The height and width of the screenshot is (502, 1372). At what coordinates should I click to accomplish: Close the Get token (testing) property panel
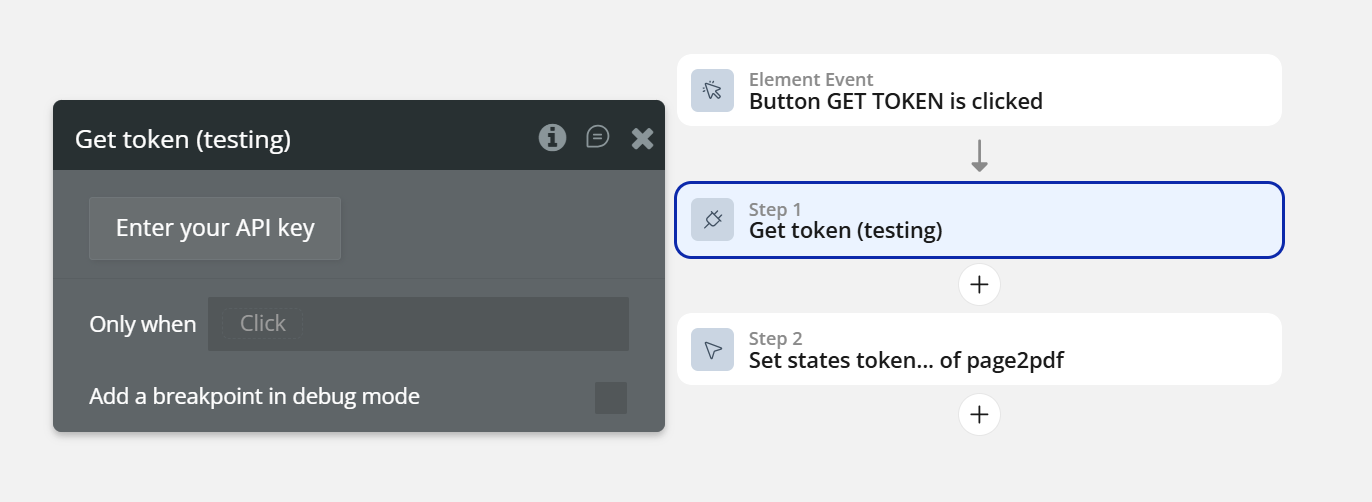click(x=642, y=139)
